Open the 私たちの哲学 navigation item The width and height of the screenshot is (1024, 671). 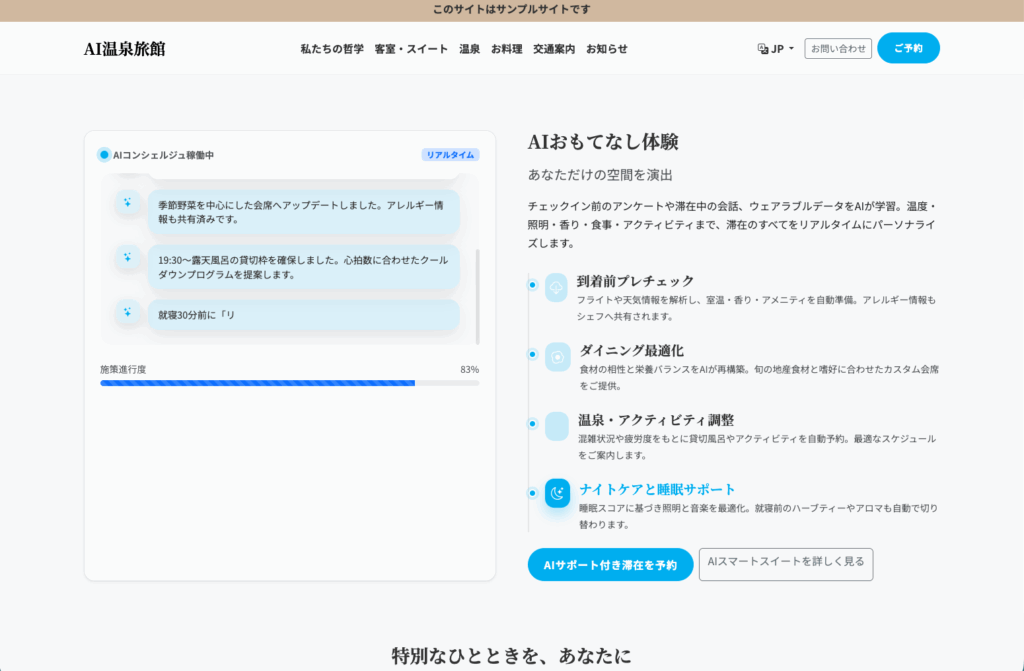[332, 48]
